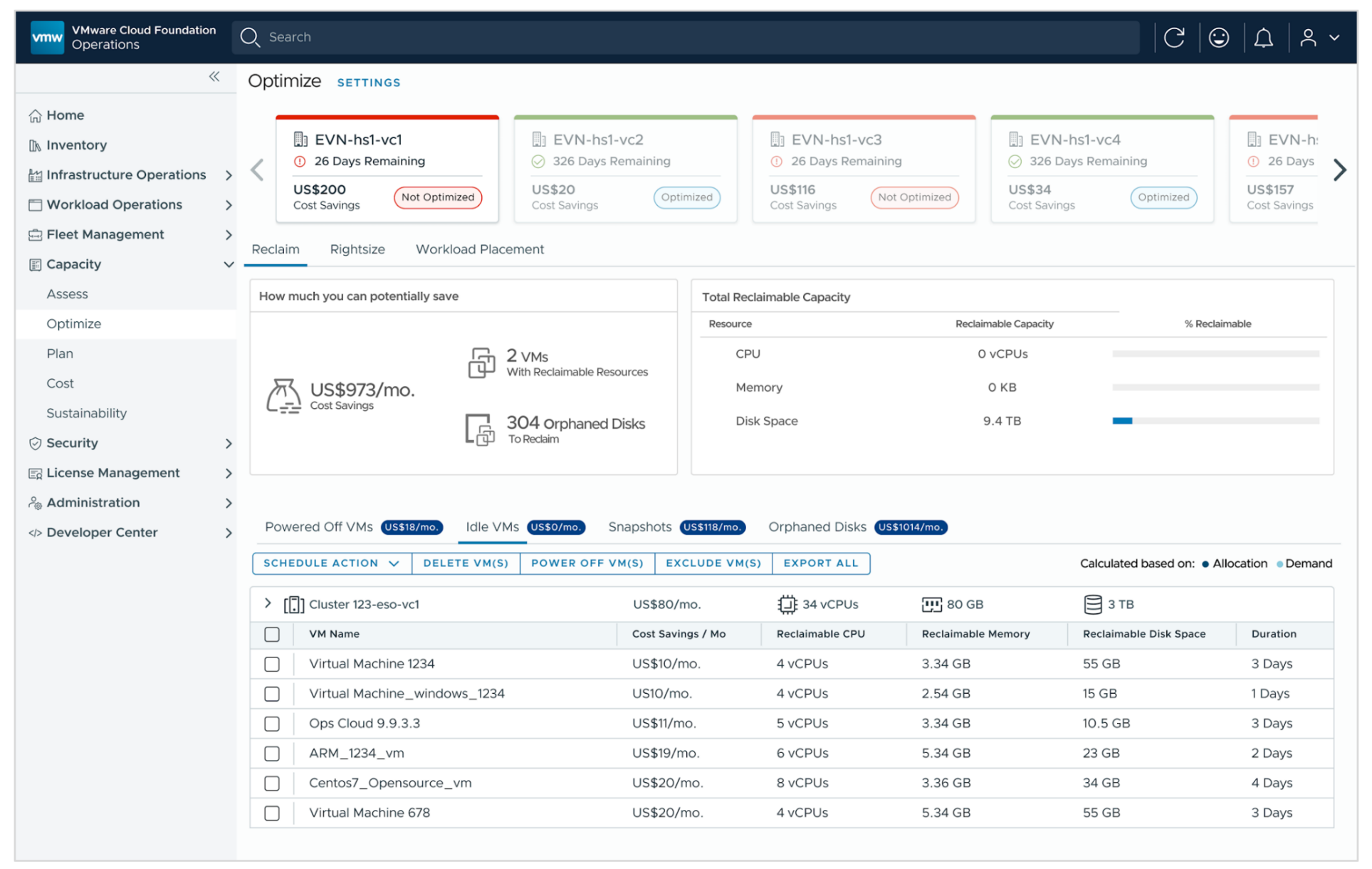
Task: Click the Security shield icon
Action: point(35,443)
